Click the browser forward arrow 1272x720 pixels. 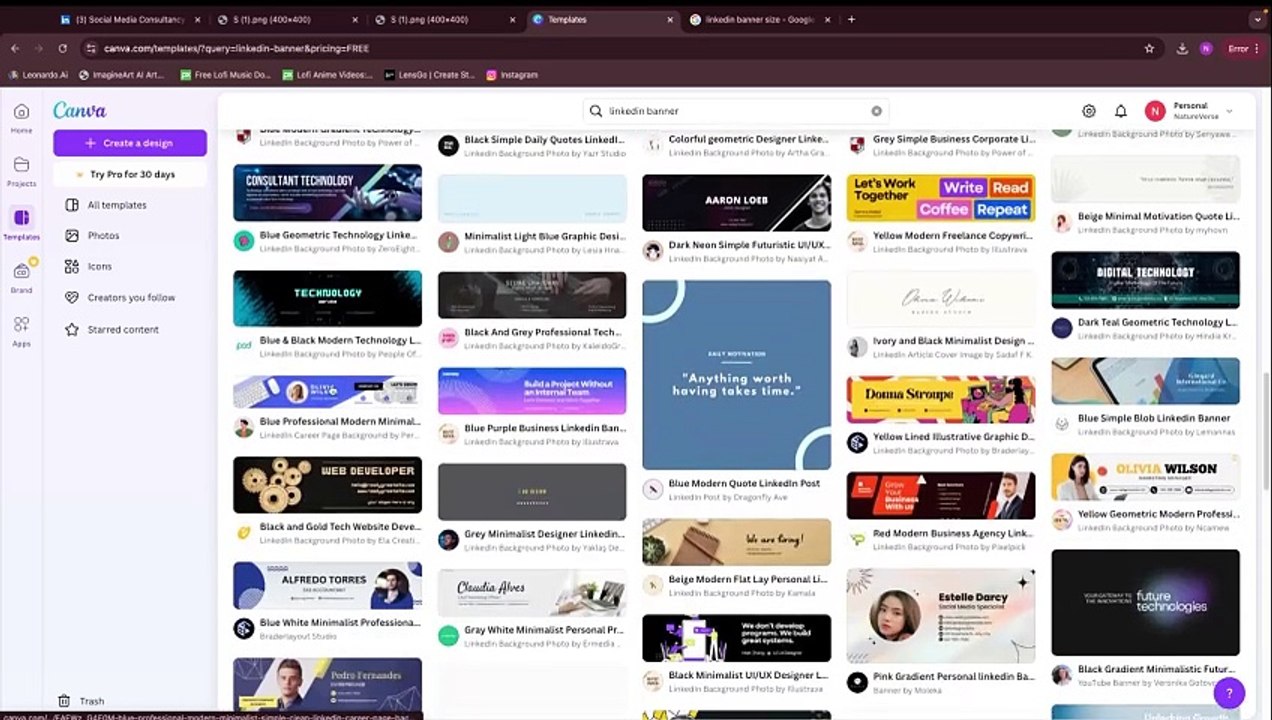pyautogui.click(x=38, y=48)
